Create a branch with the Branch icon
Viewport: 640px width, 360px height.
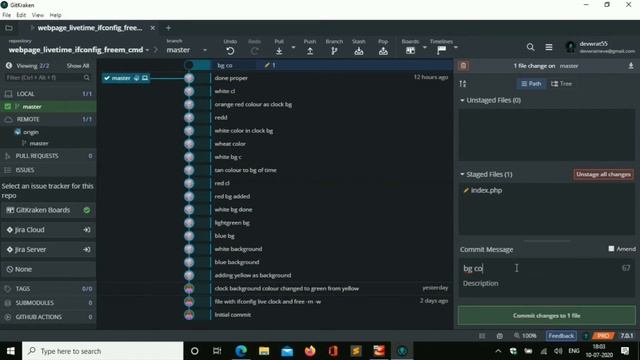[334, 51]
